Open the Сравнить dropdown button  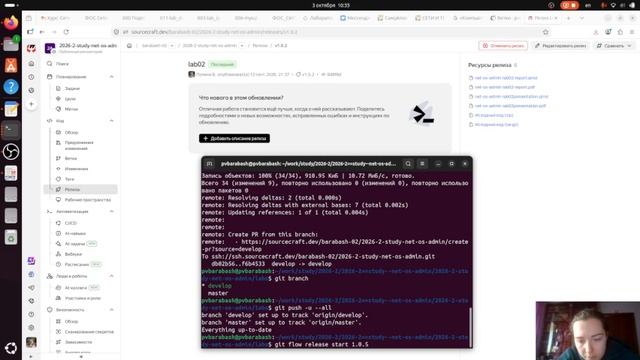point(614,46)
